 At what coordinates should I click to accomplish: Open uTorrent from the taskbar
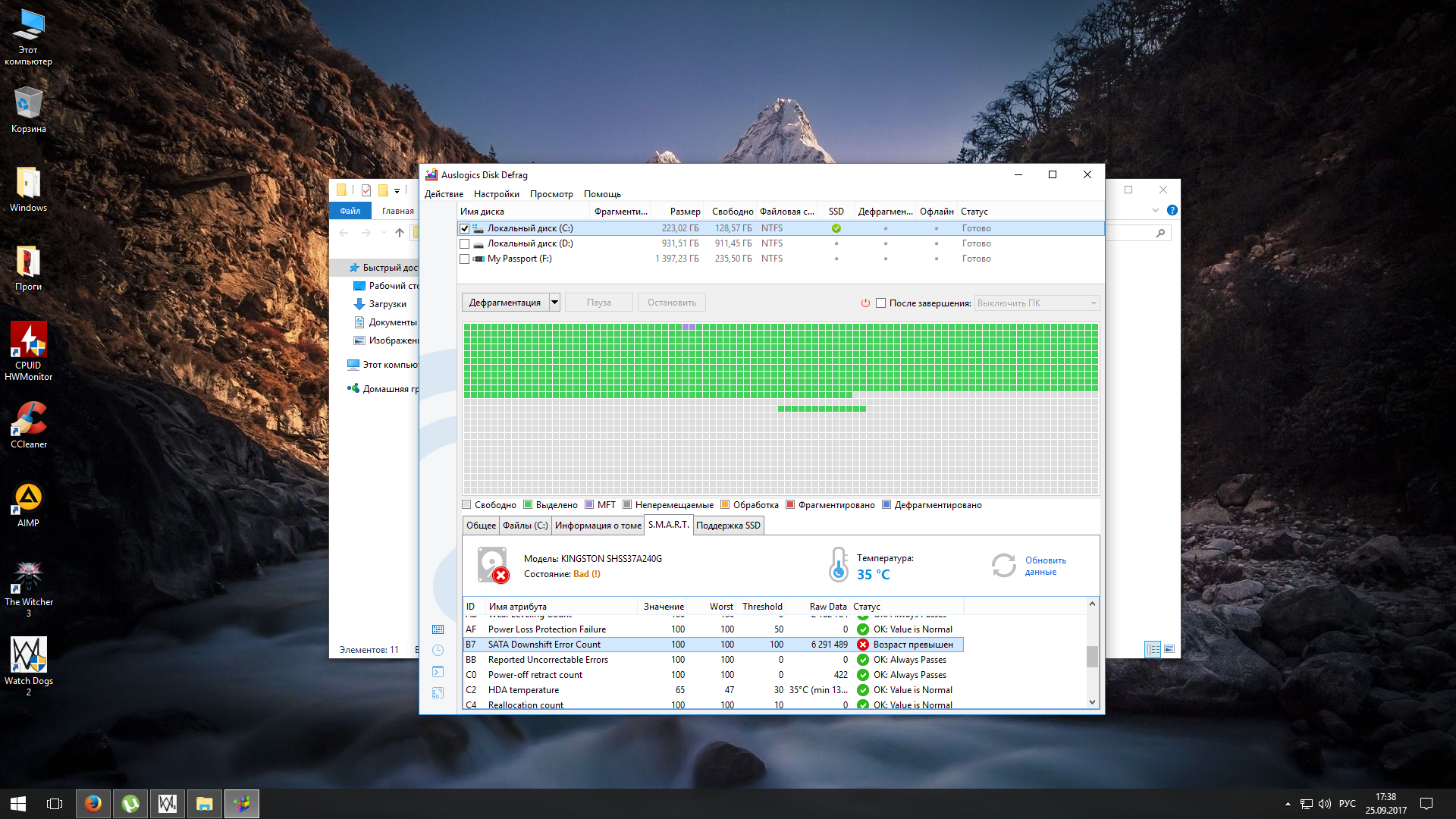pos(130,804)
